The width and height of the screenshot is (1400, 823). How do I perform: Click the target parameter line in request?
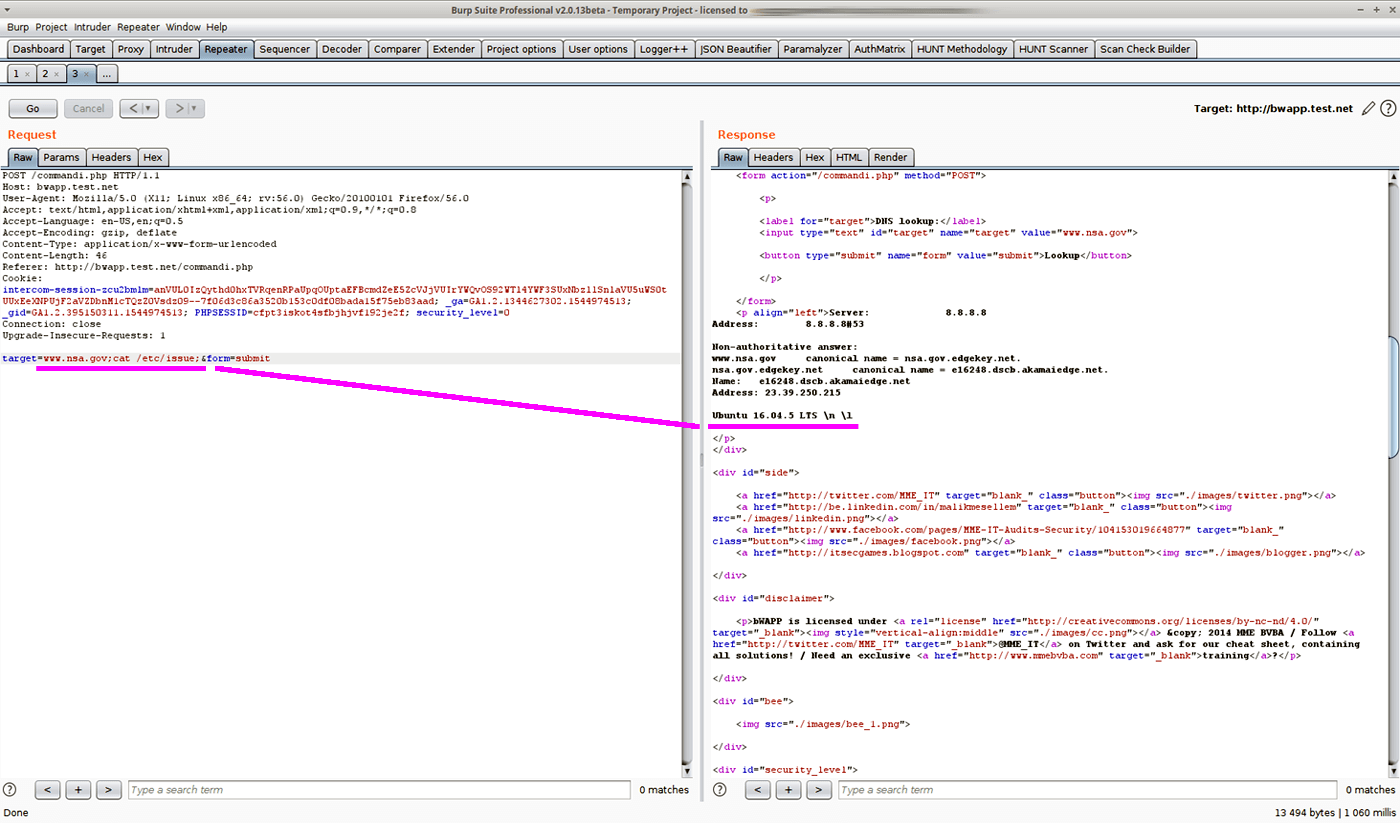136,358
